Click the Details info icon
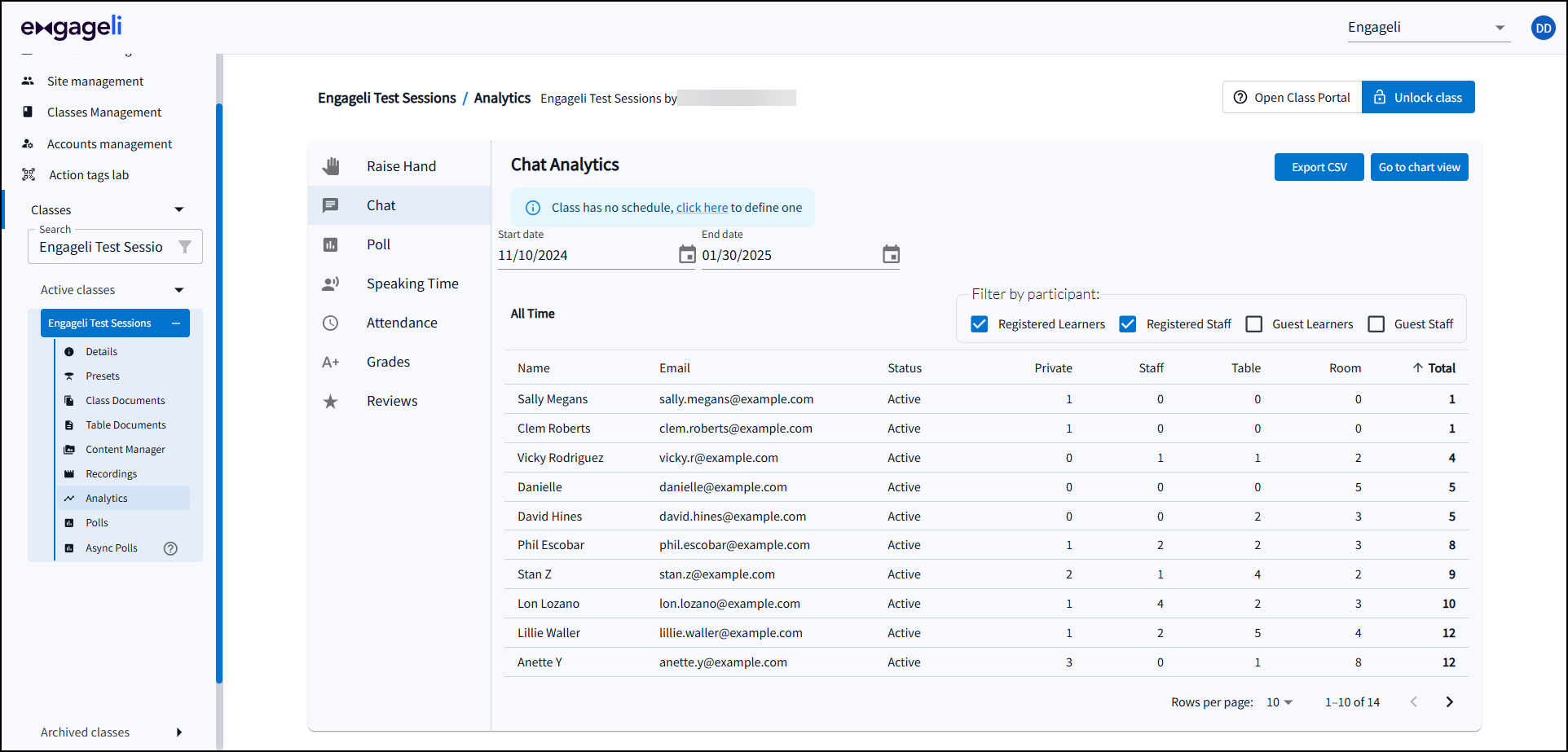The width and height of the screenshot is (1568, 752). (69, 352)
